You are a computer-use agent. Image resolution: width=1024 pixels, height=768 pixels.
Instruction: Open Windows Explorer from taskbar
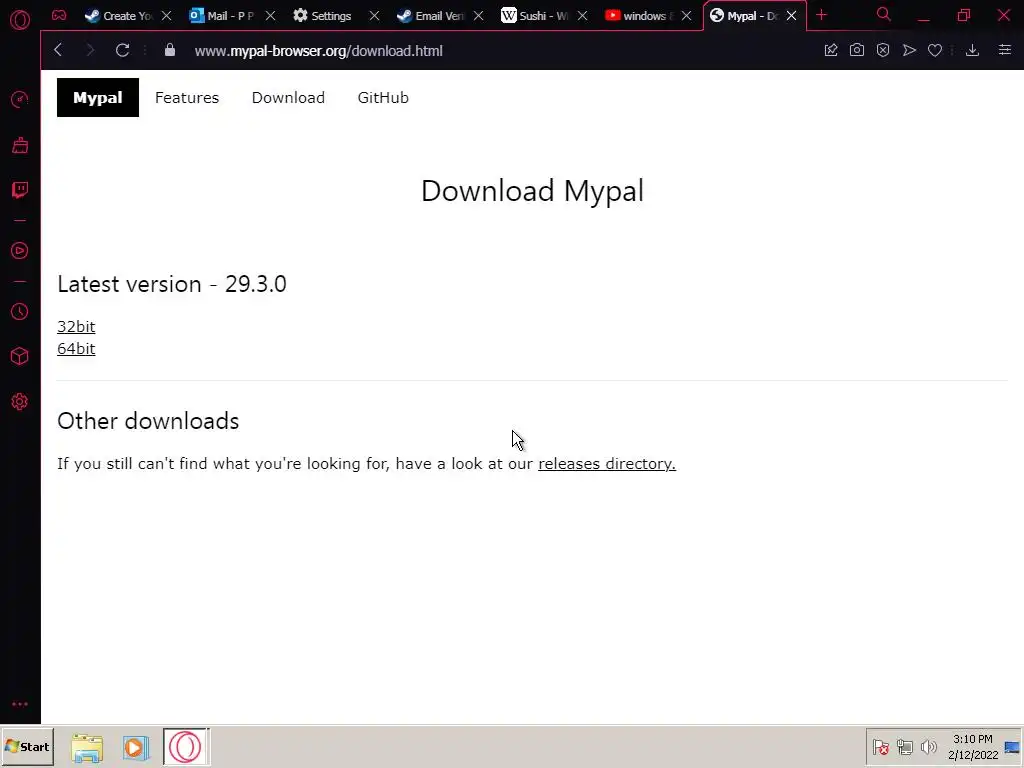[x=87, y=747]
